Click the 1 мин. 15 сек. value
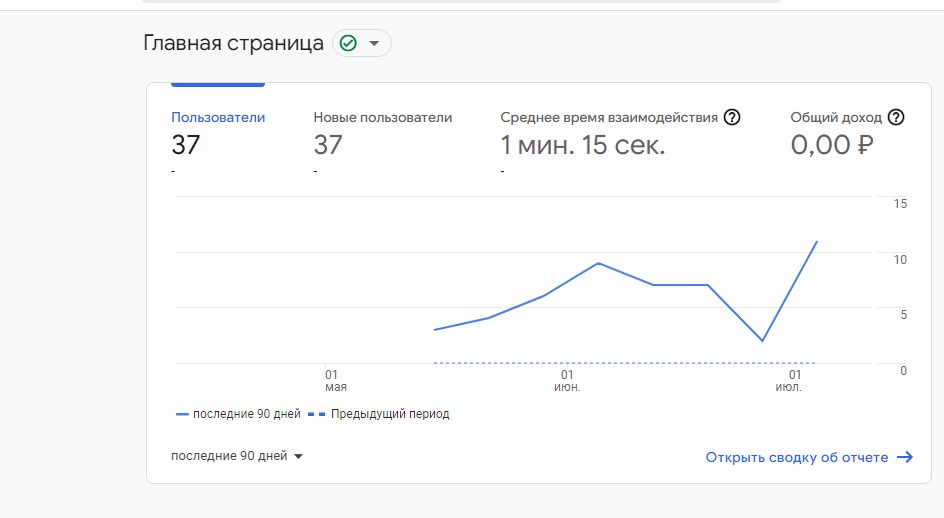This screenshot has width=944, height=518. click(x=583, y=145)
